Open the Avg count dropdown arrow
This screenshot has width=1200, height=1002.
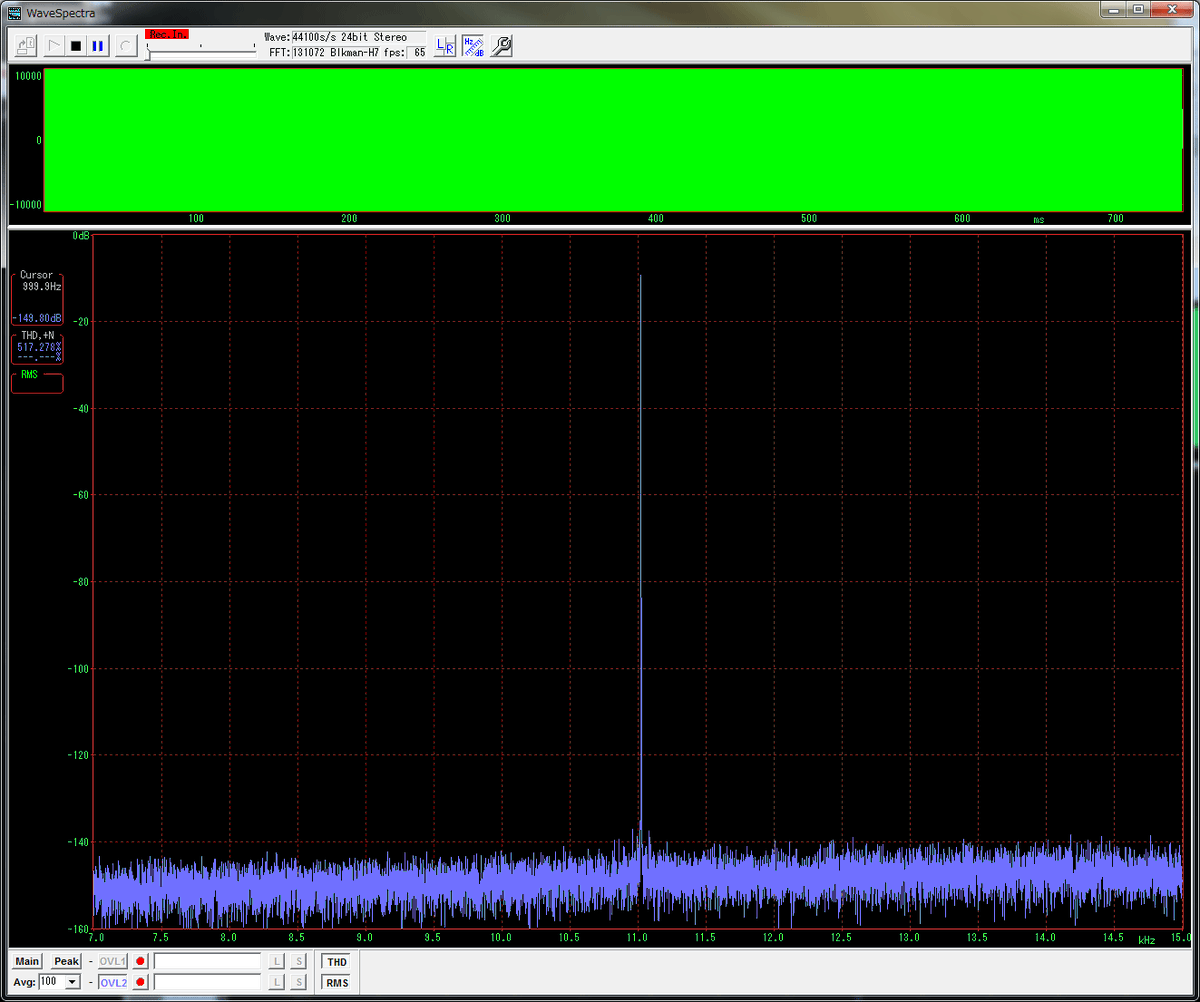(72, 982)
